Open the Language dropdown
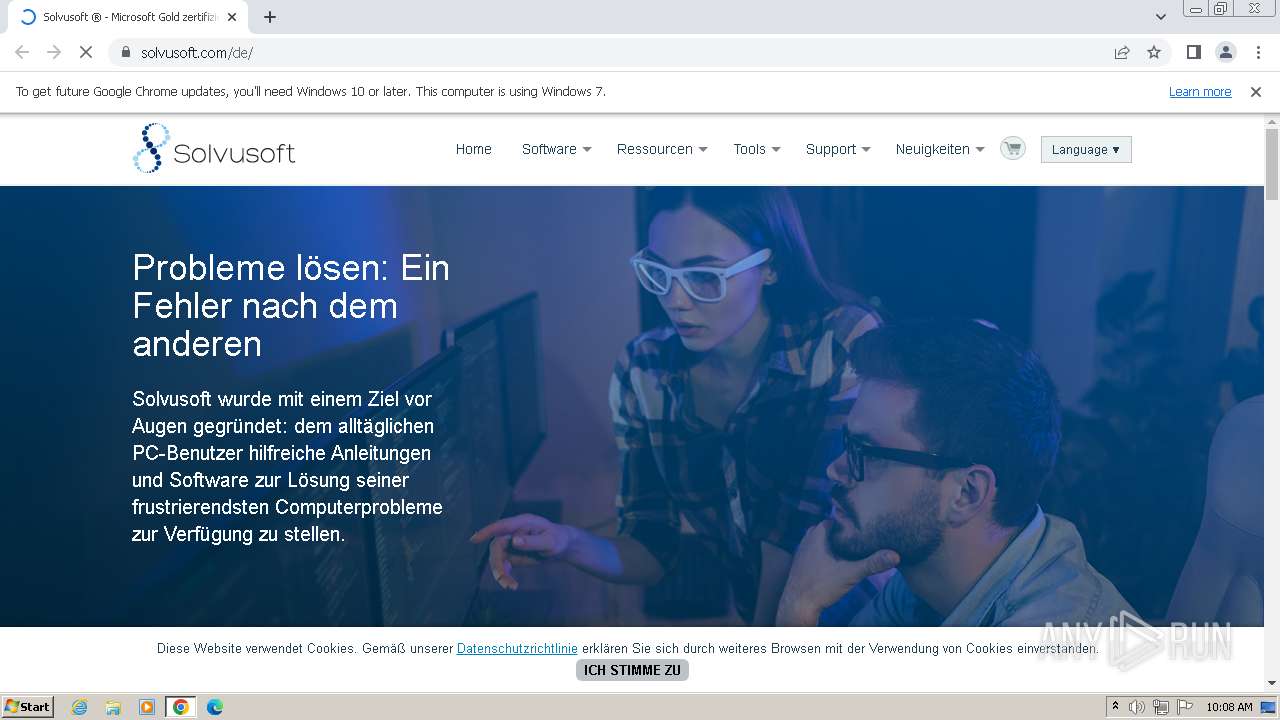Image resolution: width=1280 pixels, height=720 pixels. click(x=1086, y=149)
